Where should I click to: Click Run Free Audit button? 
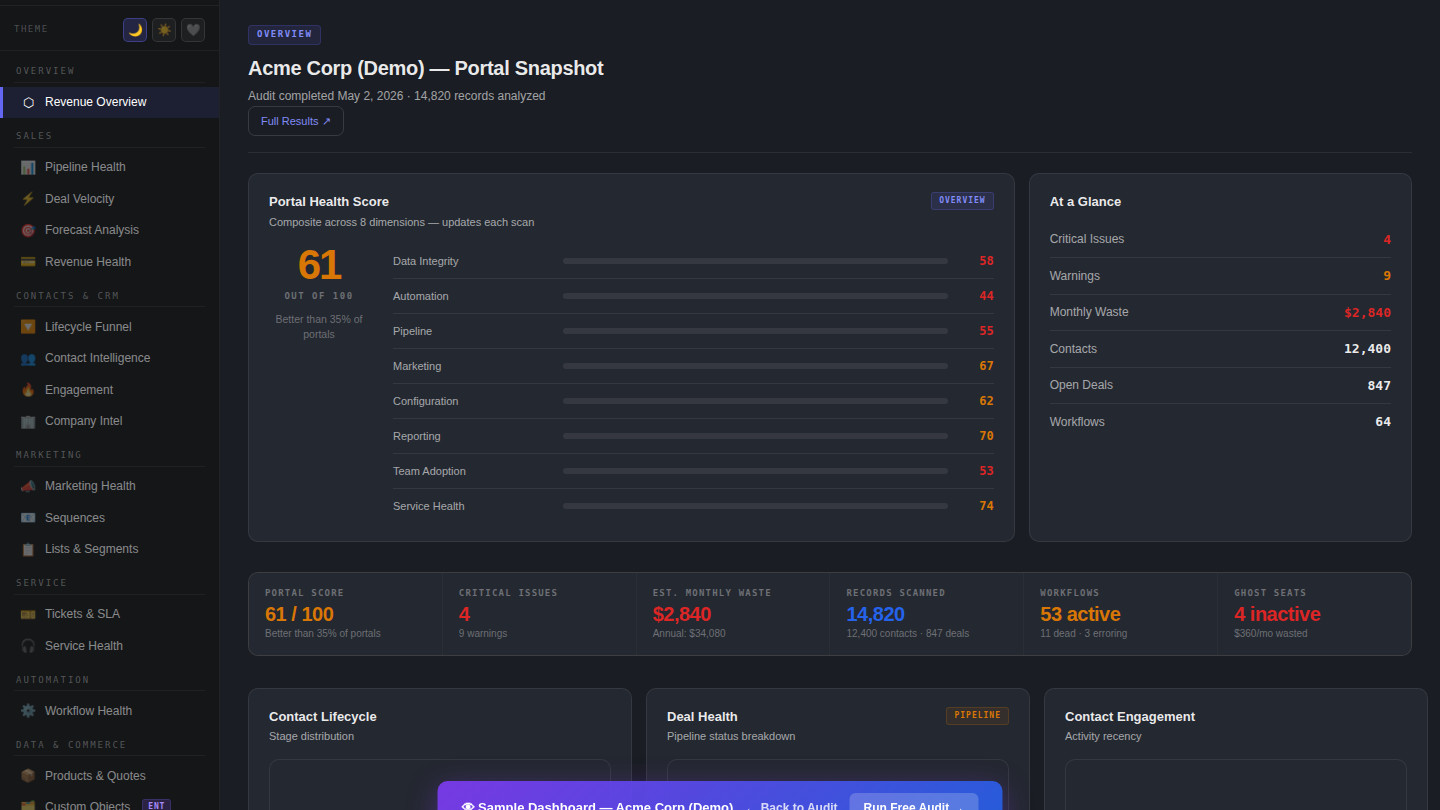[x=914, y=803]
